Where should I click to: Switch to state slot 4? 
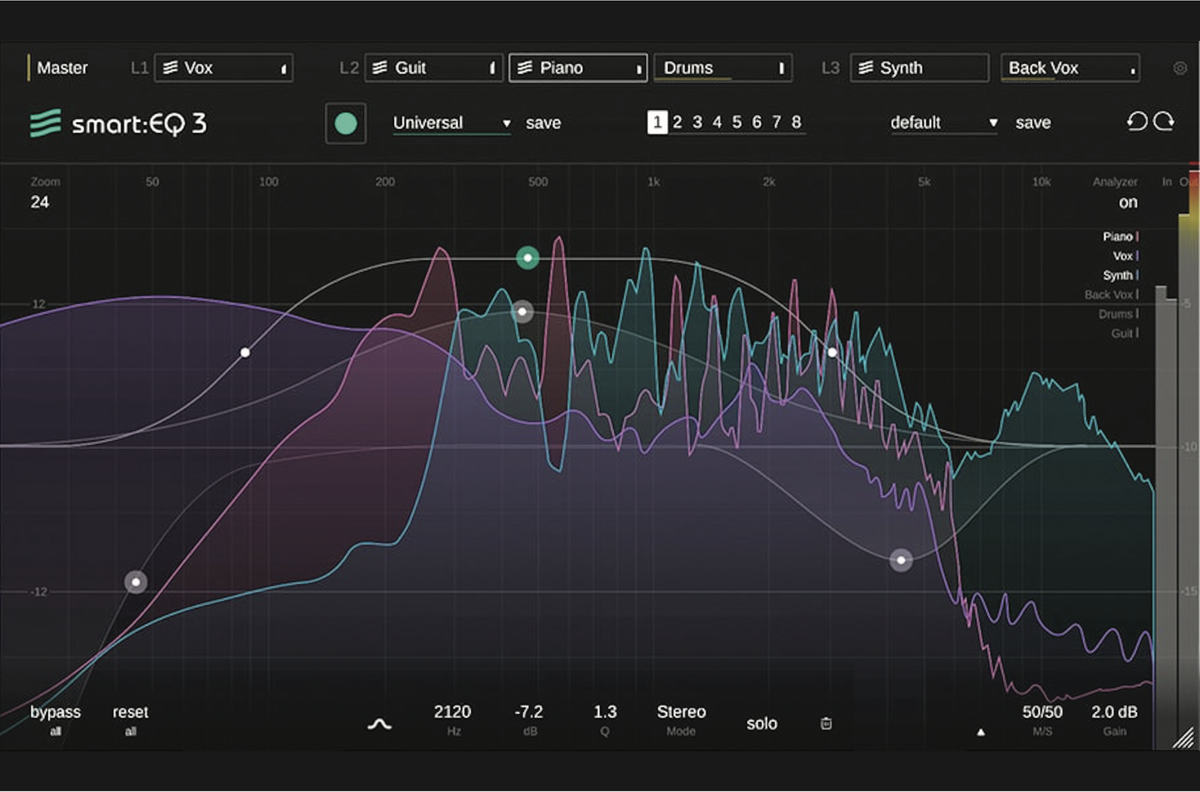pyautogui.click(x=717, y=122)
